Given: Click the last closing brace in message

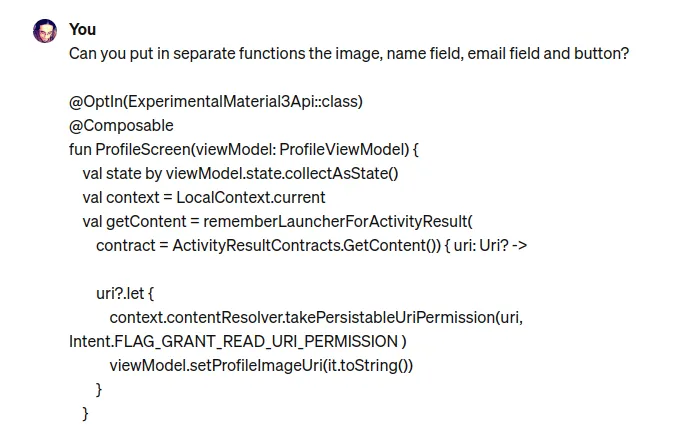Looking at the screenshot, I should pyautogui.click(x=86, y=413).
